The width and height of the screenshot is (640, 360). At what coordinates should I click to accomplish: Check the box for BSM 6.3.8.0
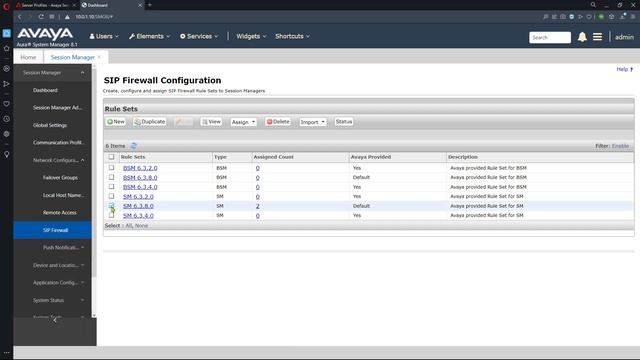111,177
